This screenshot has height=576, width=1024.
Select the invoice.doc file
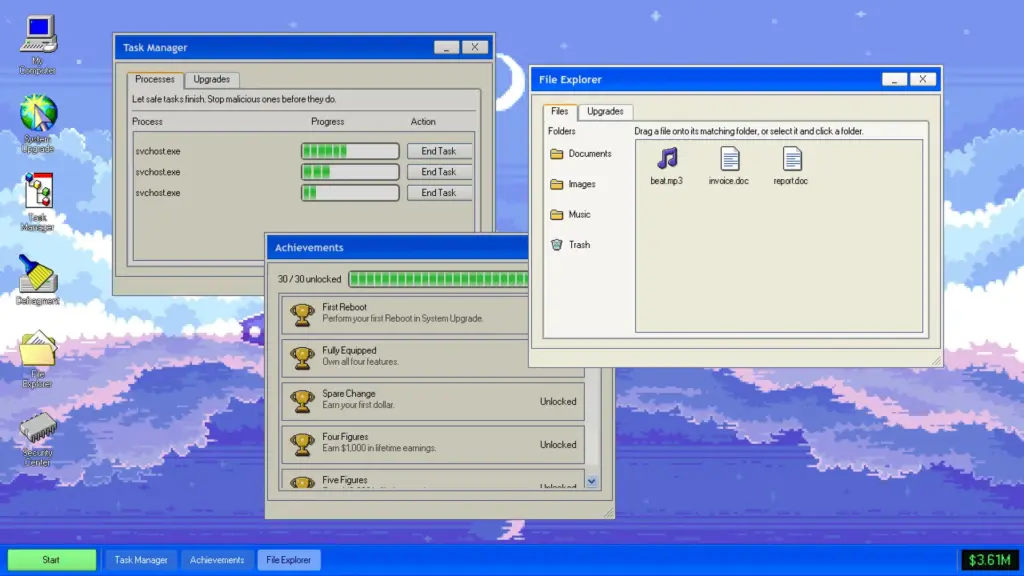(x=729, y=166)
